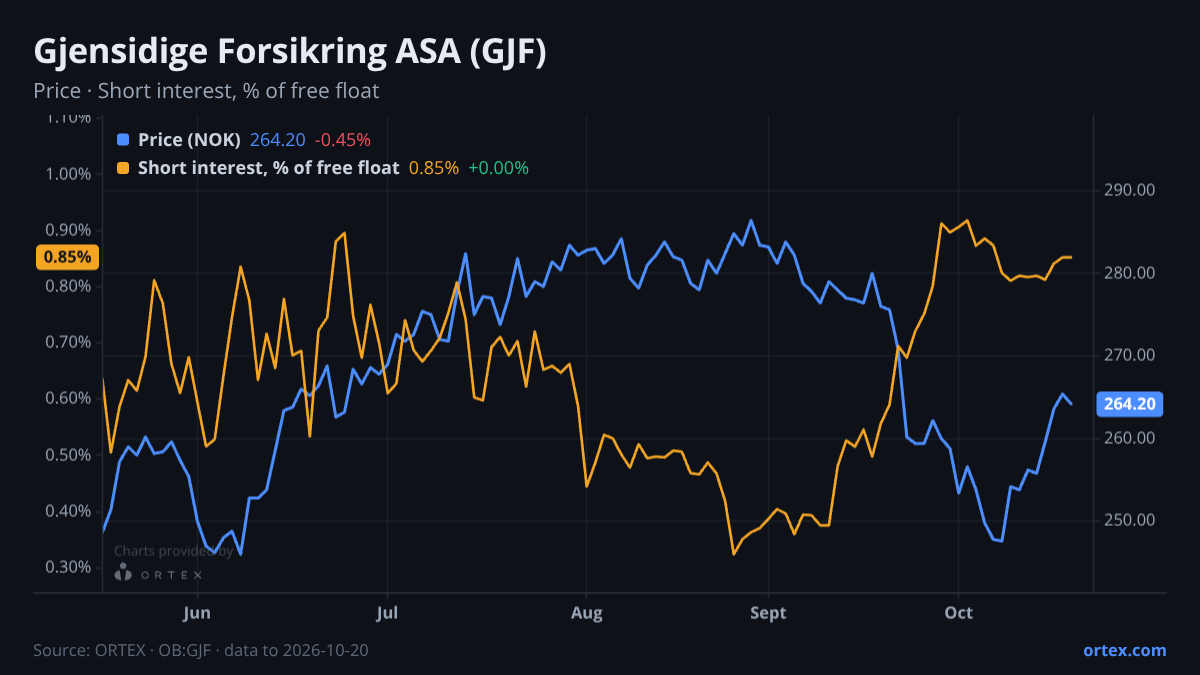
Task: Click the 0.40% left axis label
Action: [x=69, y=511]
